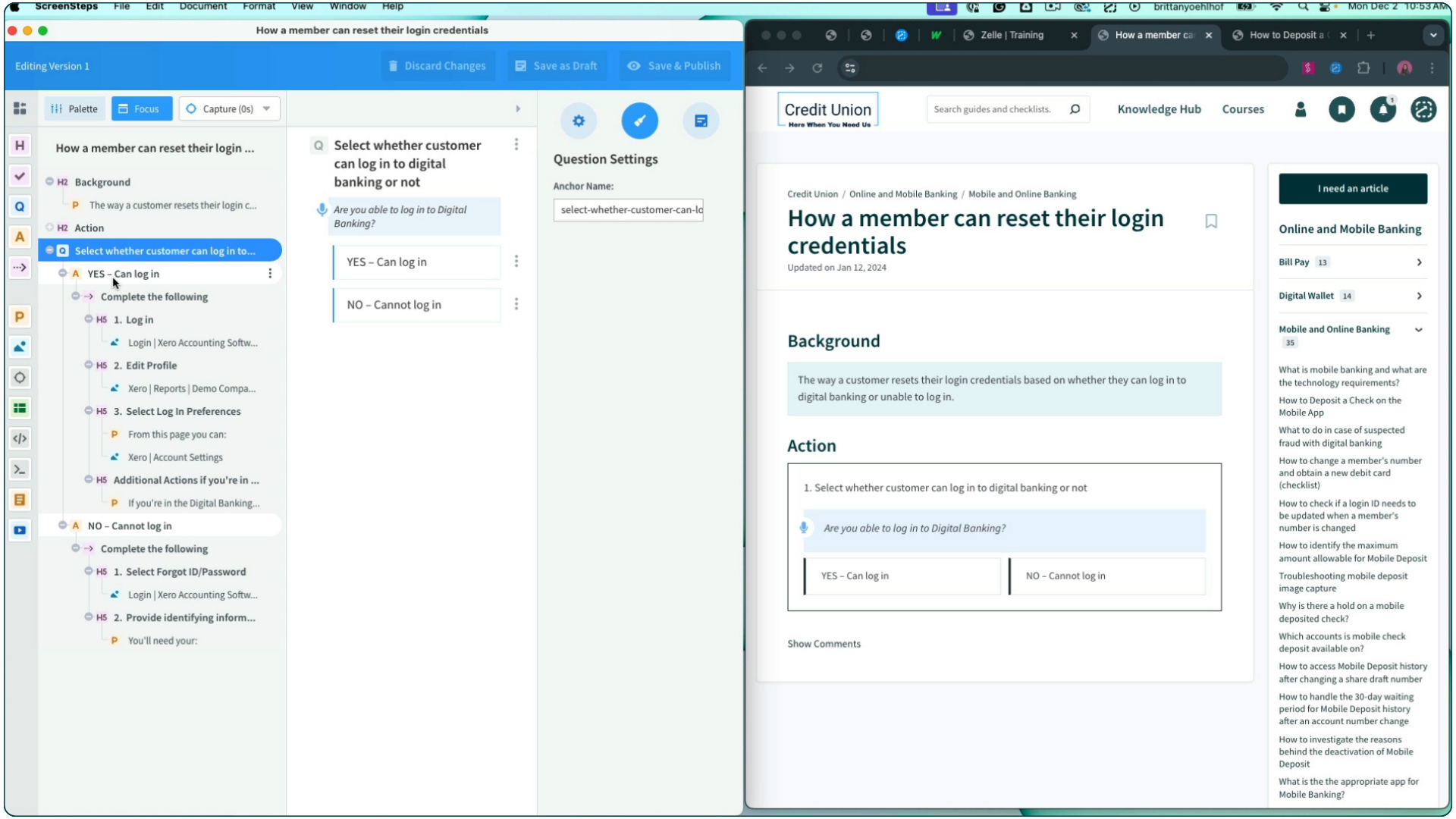Choose YES – Can log in in browser article
1456x819 pixels.
tap(902, 576)
